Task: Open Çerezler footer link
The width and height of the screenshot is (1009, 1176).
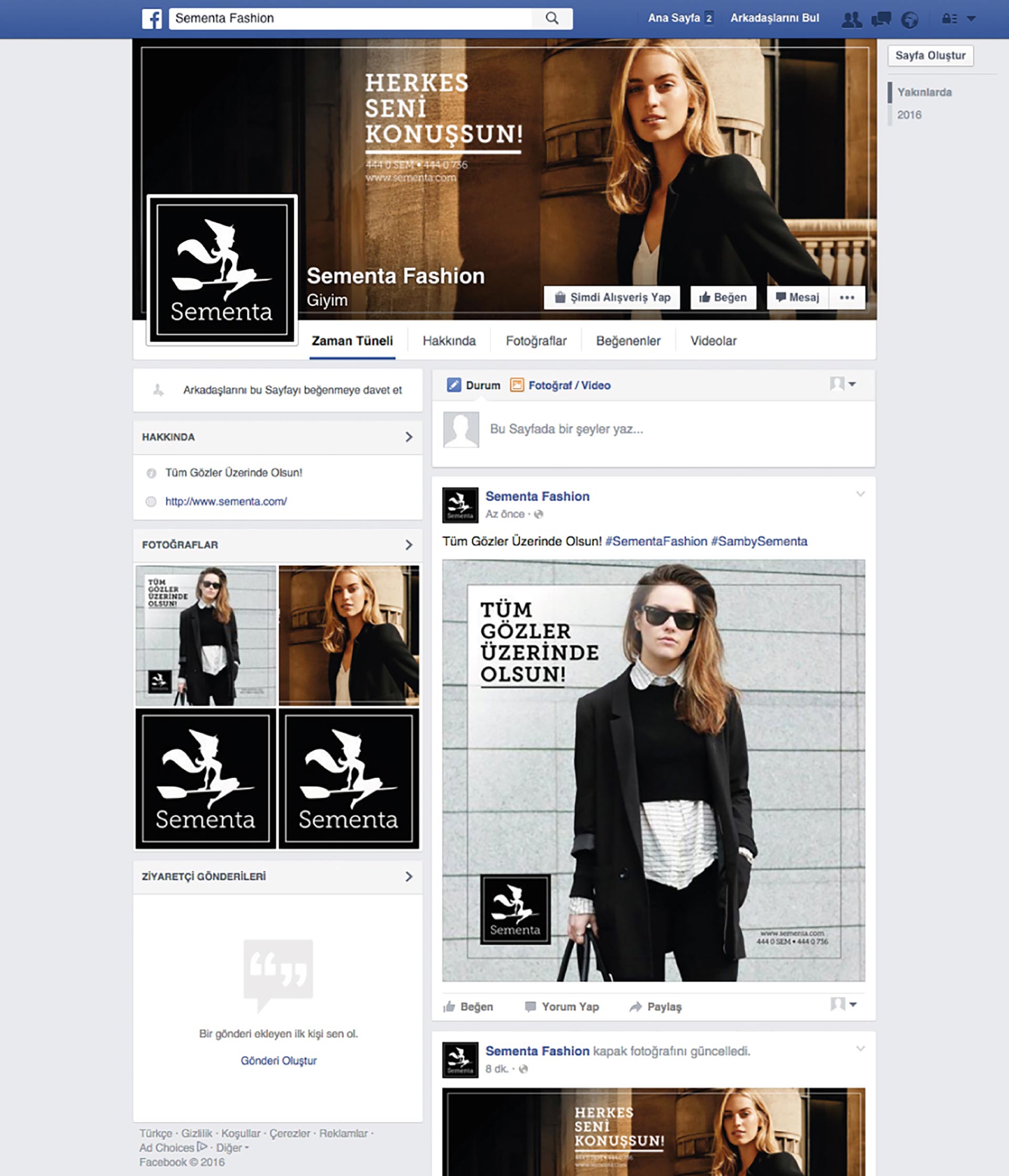Action: (x=290, y=1133)
